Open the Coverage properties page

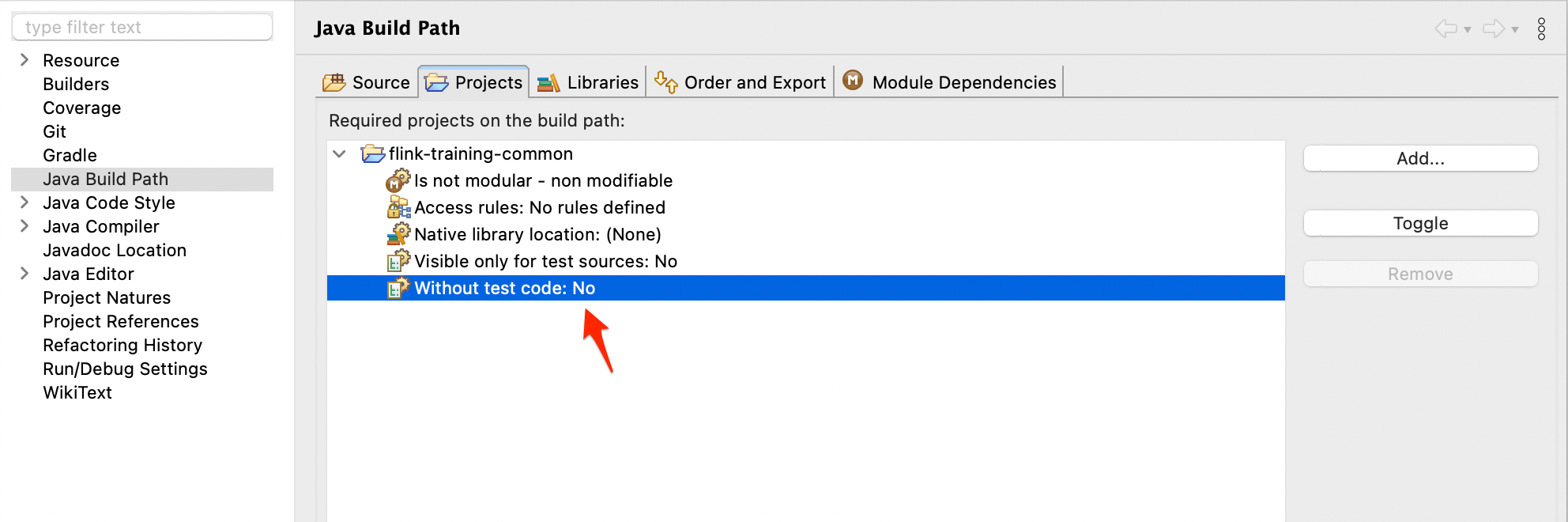(x=81, y=108)
